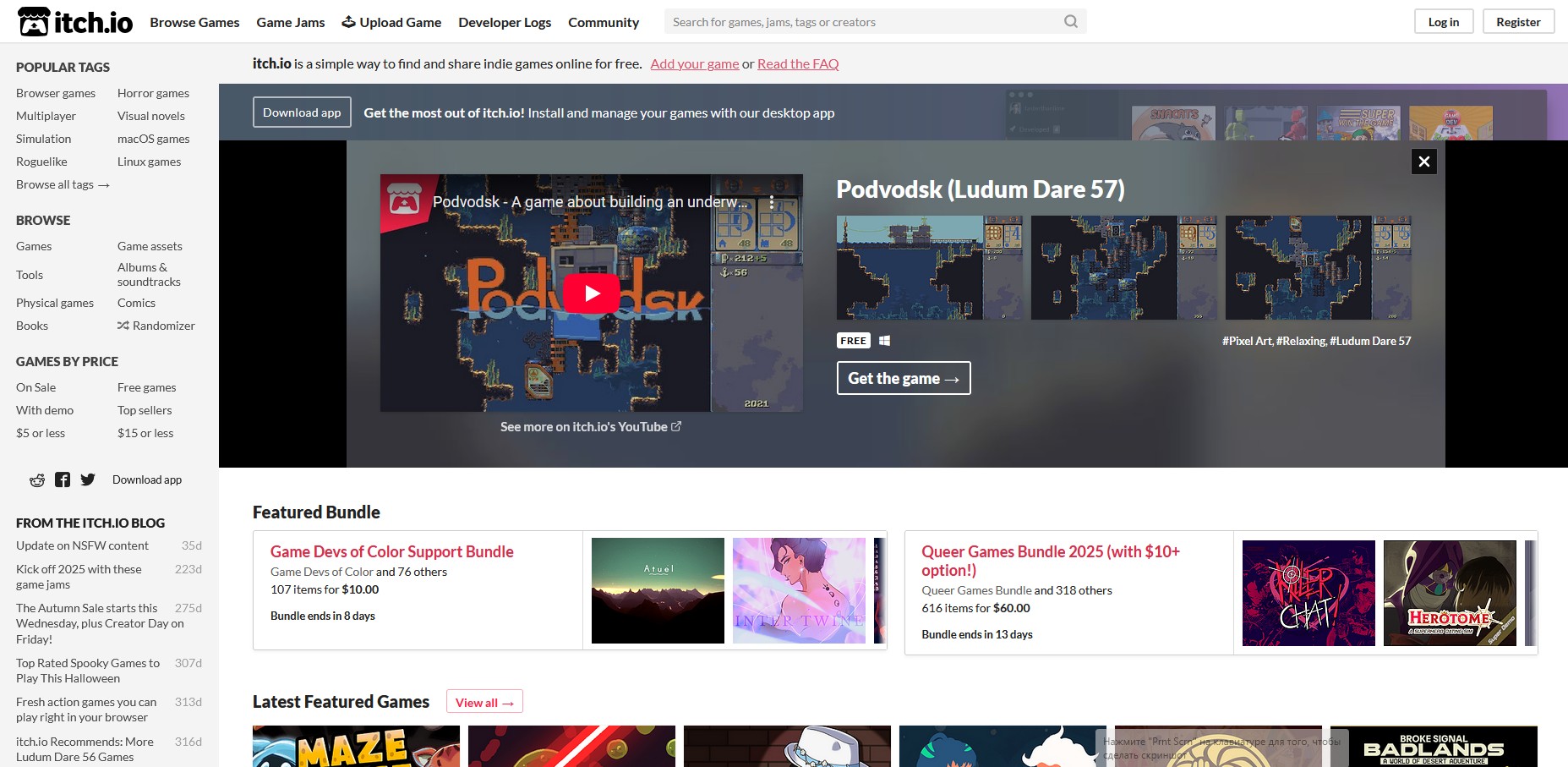
Task: Click View all for Latest Featured Games
Action: coord(484,702)
